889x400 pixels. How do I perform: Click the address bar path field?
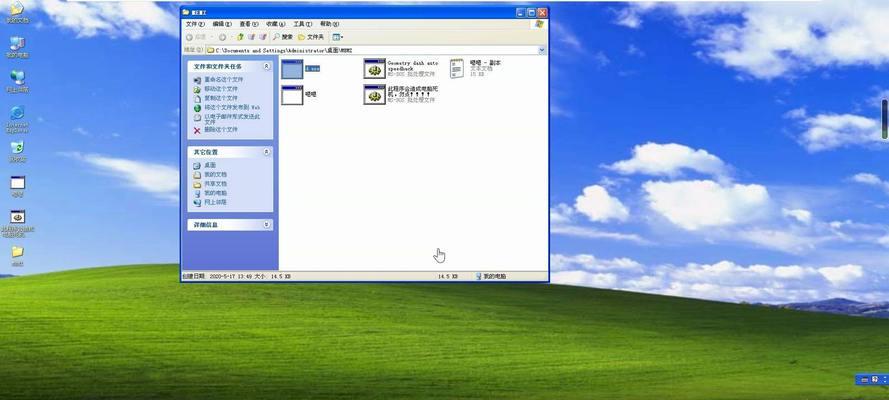click(x=371, y=50)
